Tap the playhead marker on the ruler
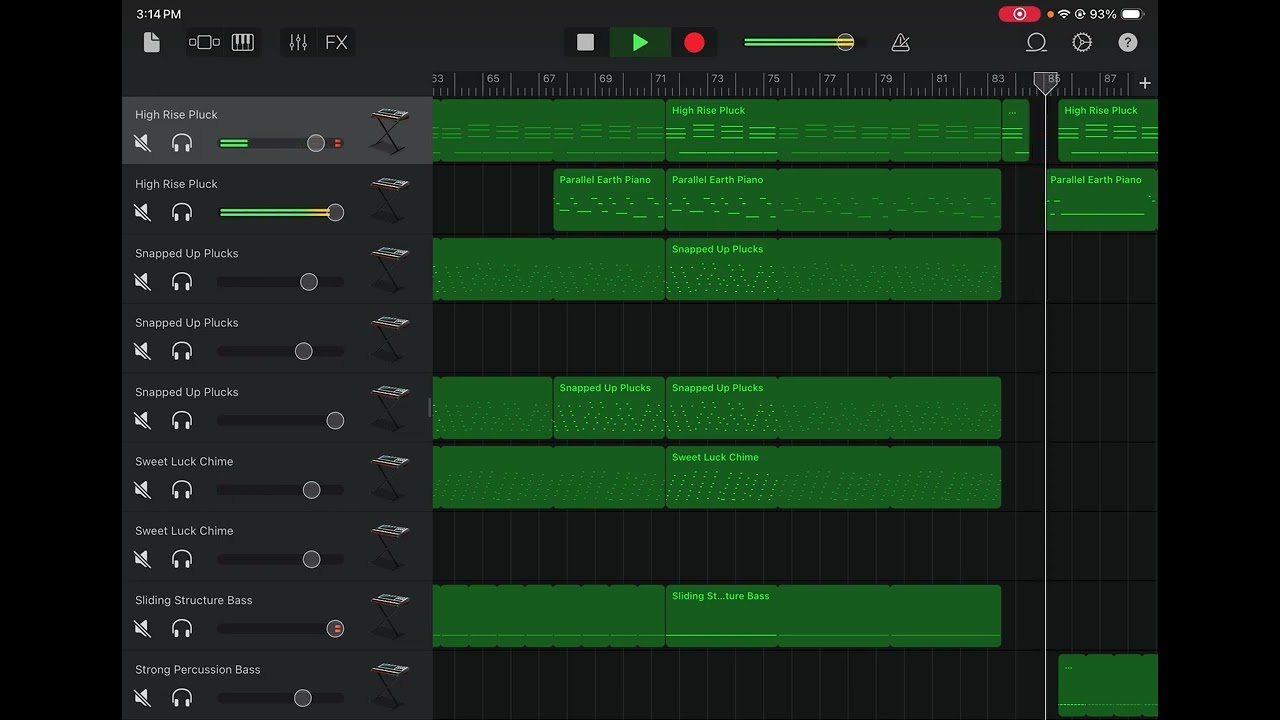The height and width of the screenshot is (720, 1280). tap(1046, 83)
